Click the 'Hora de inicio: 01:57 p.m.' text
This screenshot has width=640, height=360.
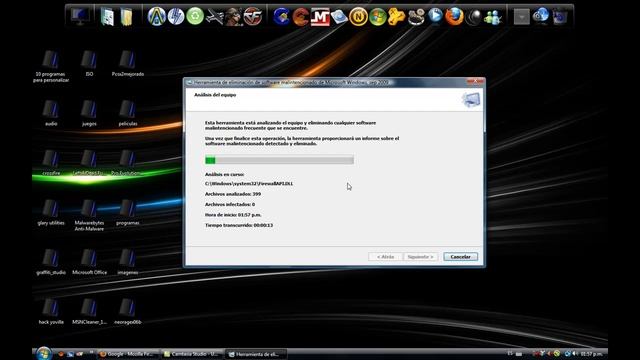coord(233,215)
